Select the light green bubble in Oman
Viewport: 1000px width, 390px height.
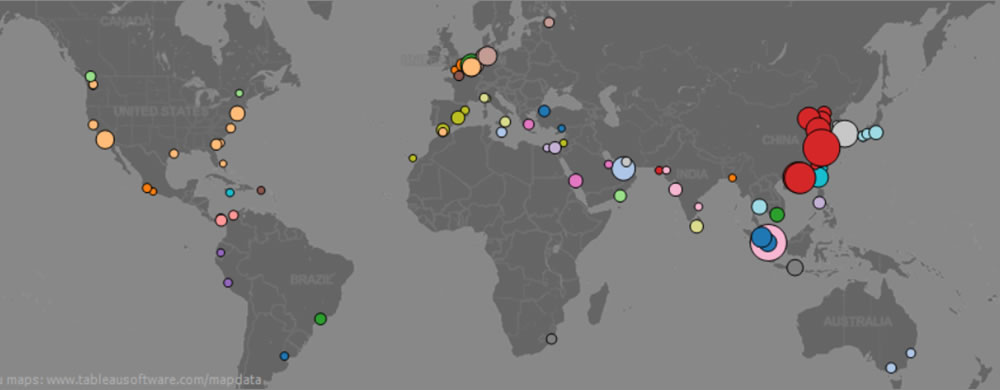(x=620, y=196)
